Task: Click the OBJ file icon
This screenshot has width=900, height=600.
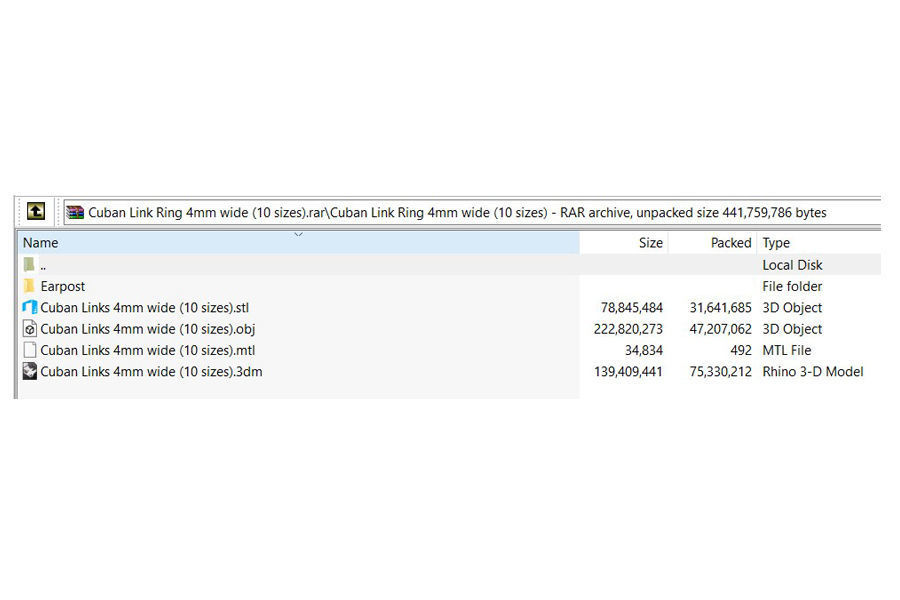Action: point(29,329)
